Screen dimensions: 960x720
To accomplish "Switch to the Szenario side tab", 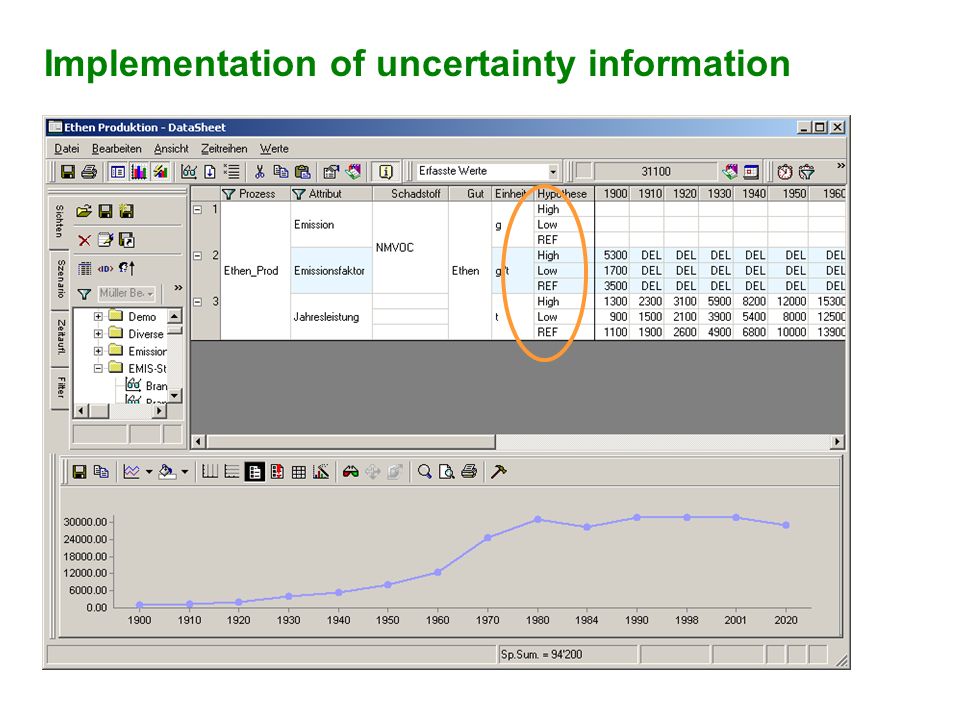I will pyautogui.click(x=59, y=279).
